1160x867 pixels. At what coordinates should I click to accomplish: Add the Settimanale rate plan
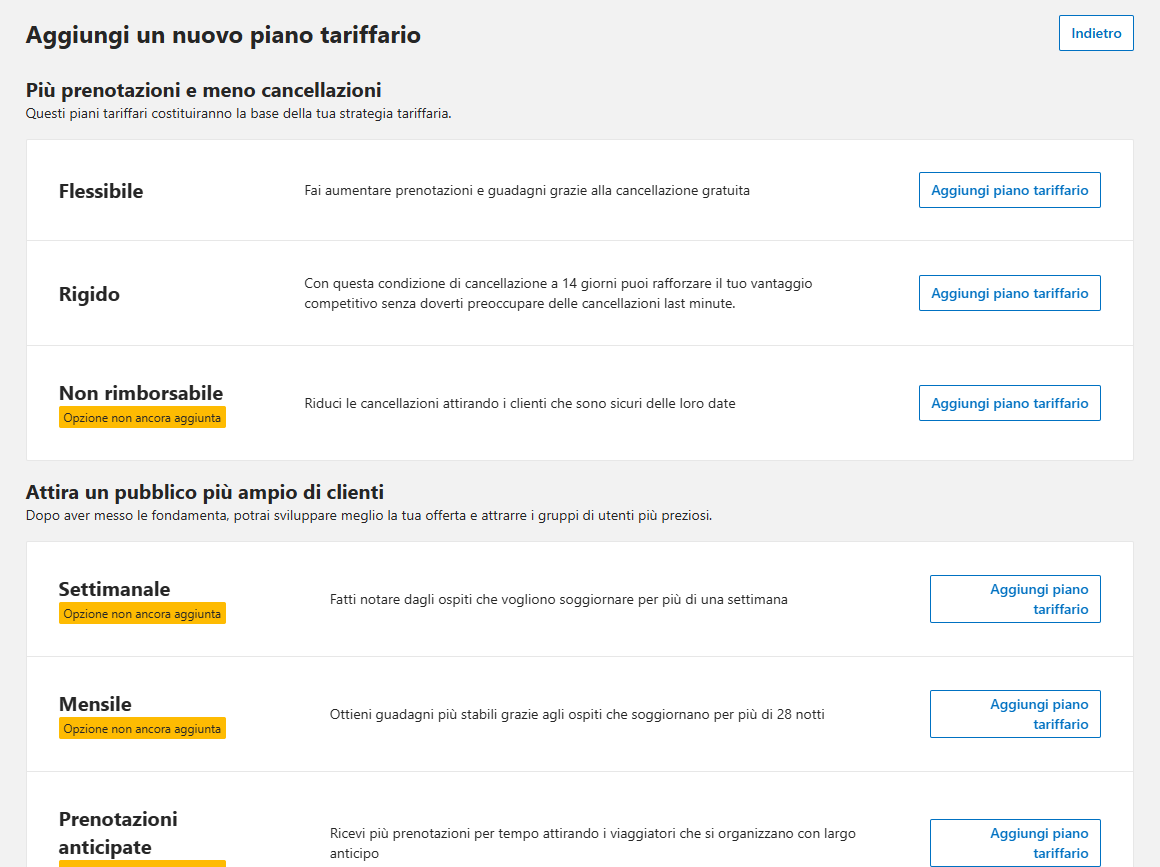point(1015,599)
